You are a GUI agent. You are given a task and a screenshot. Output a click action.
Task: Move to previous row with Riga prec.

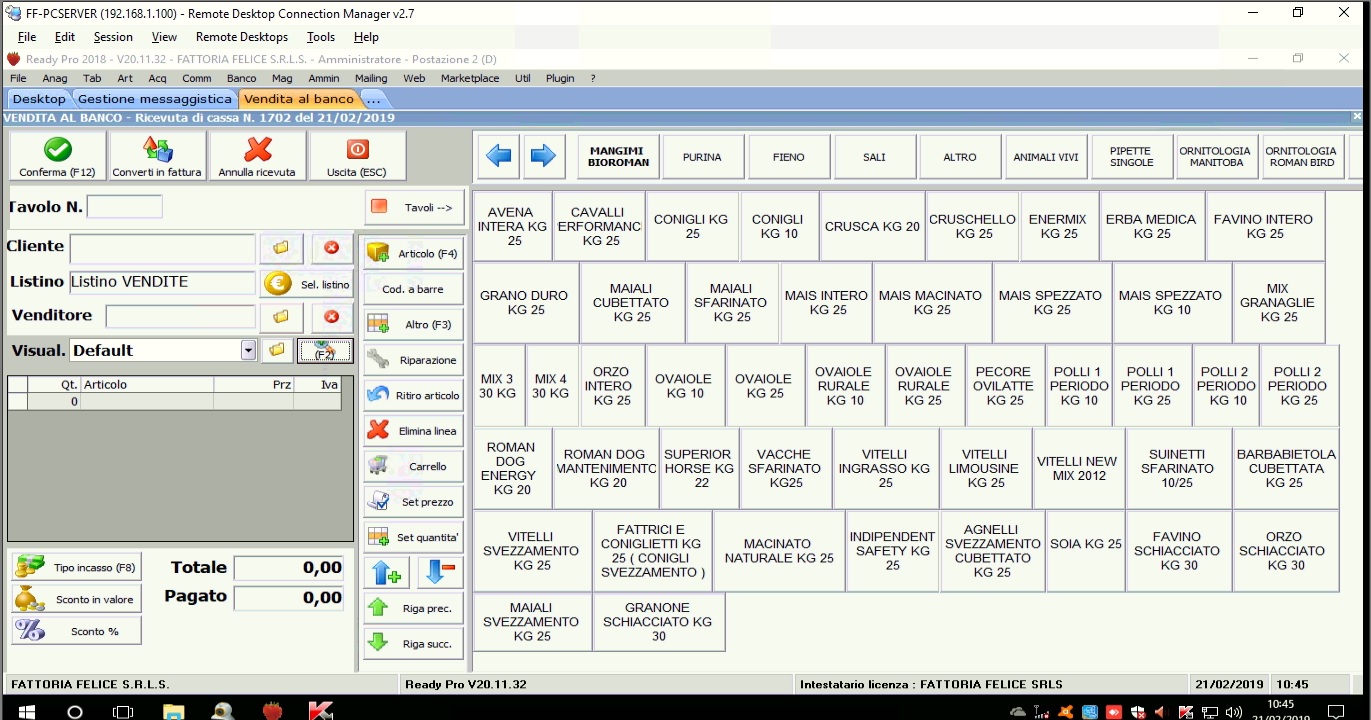pos(414,608)
